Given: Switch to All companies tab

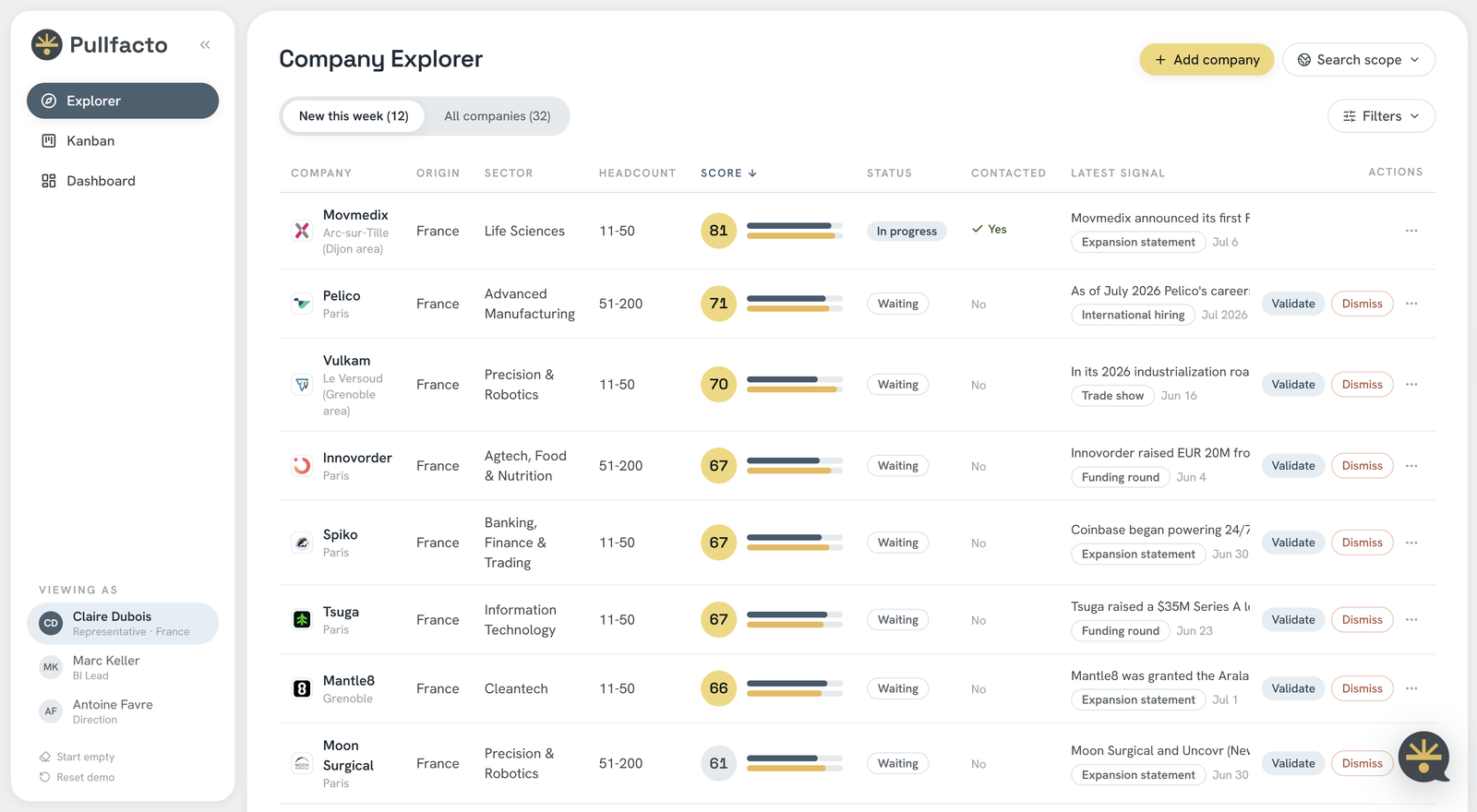Looking at the screenshot, I should [498, 116].
